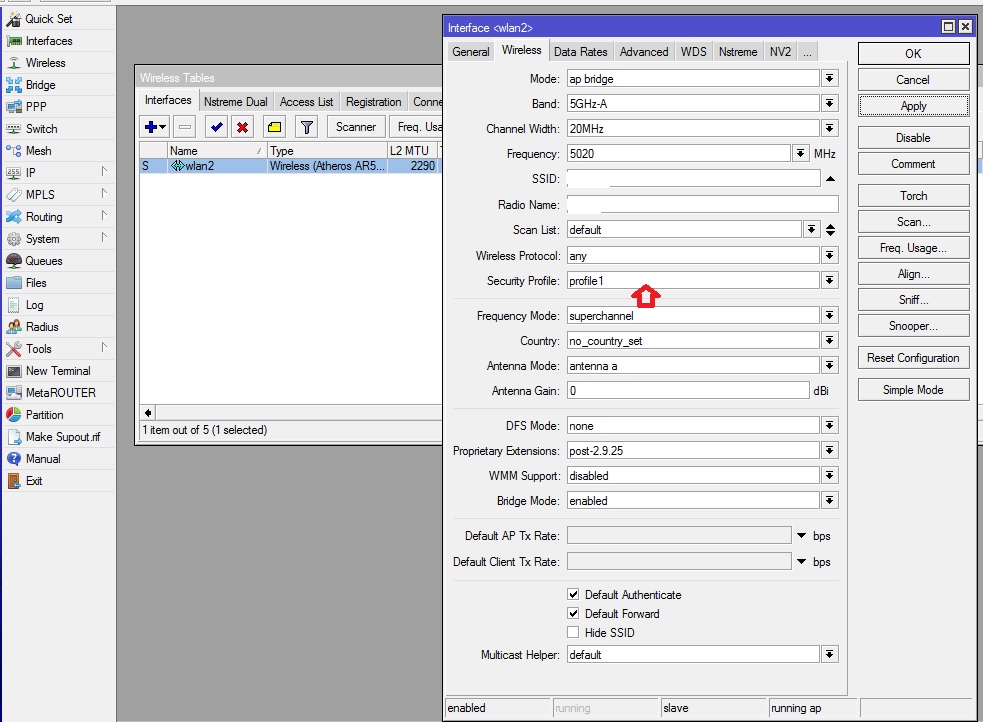Expand the Security Profile dropdown
Screen dimensions: 983x722
(829, 281)
